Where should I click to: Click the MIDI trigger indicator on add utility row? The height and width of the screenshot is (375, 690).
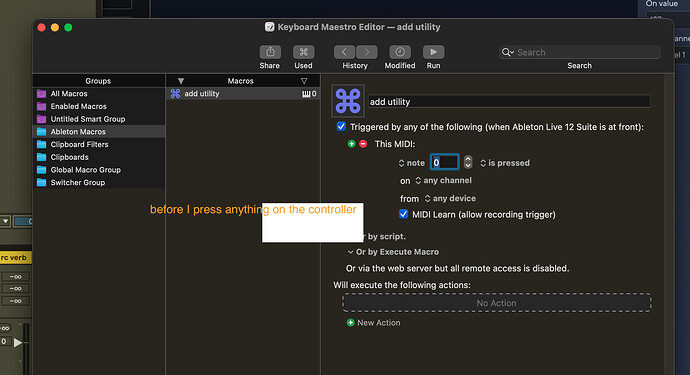309,94
